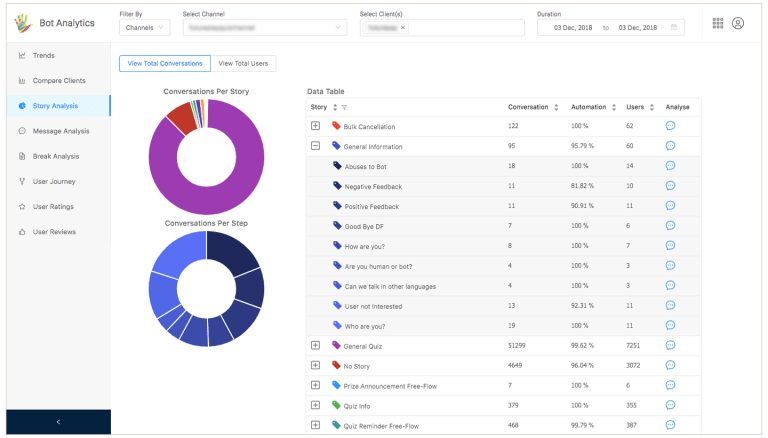Screen dimensions: 768x438
Task: Open Break Analysis in the sidebar
Action: coord(55,156)
